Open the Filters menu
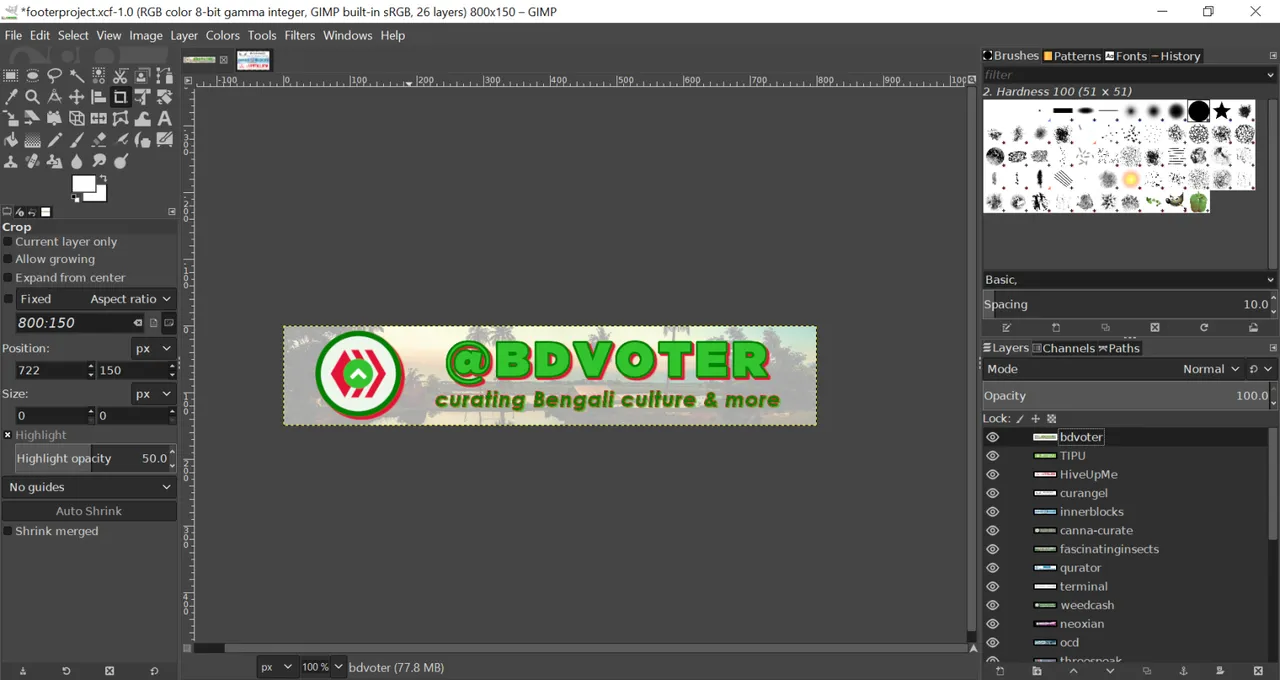The width and height of the screenshot is (1280, 680). click(300, 35)
